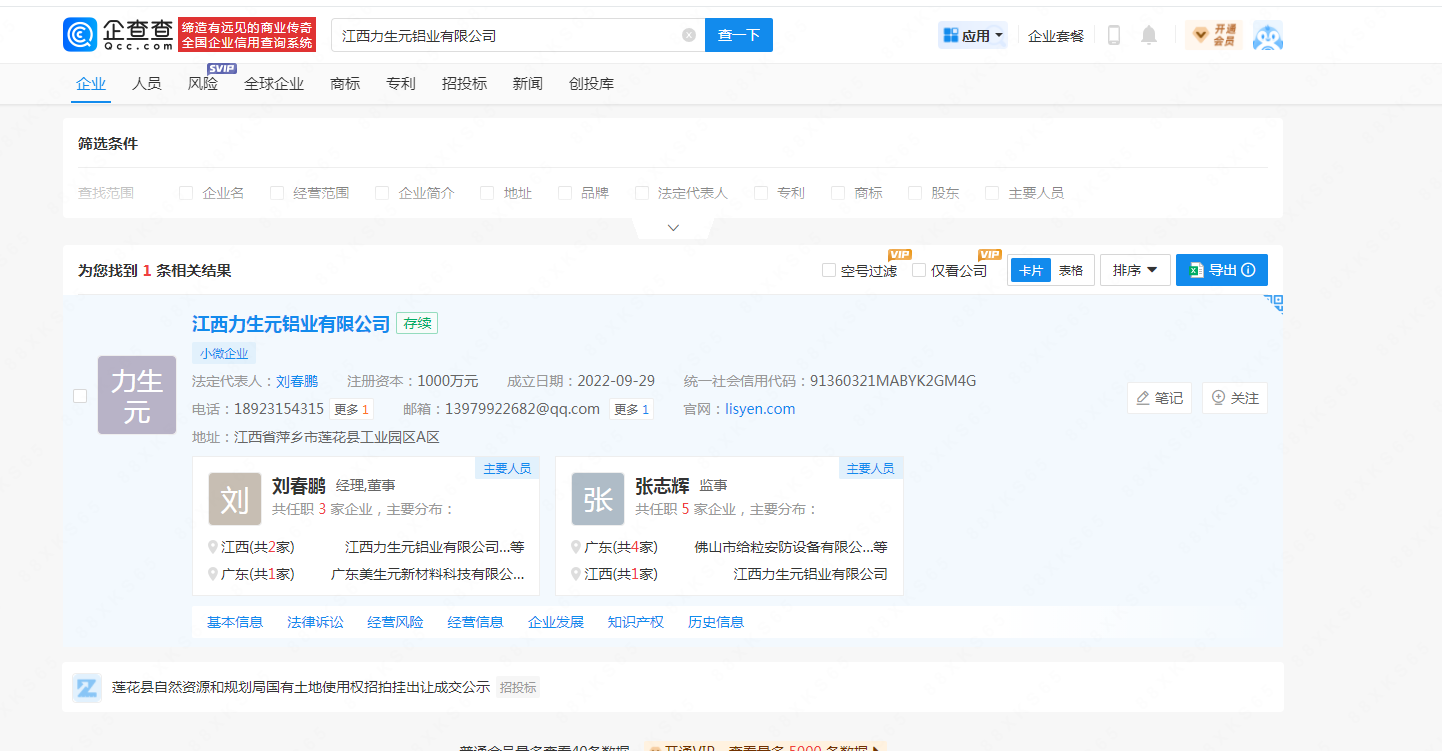Open the 排序 sort dropdown
The height and width of the screenshot is (751, 1442).
[x=1135, y=270]
